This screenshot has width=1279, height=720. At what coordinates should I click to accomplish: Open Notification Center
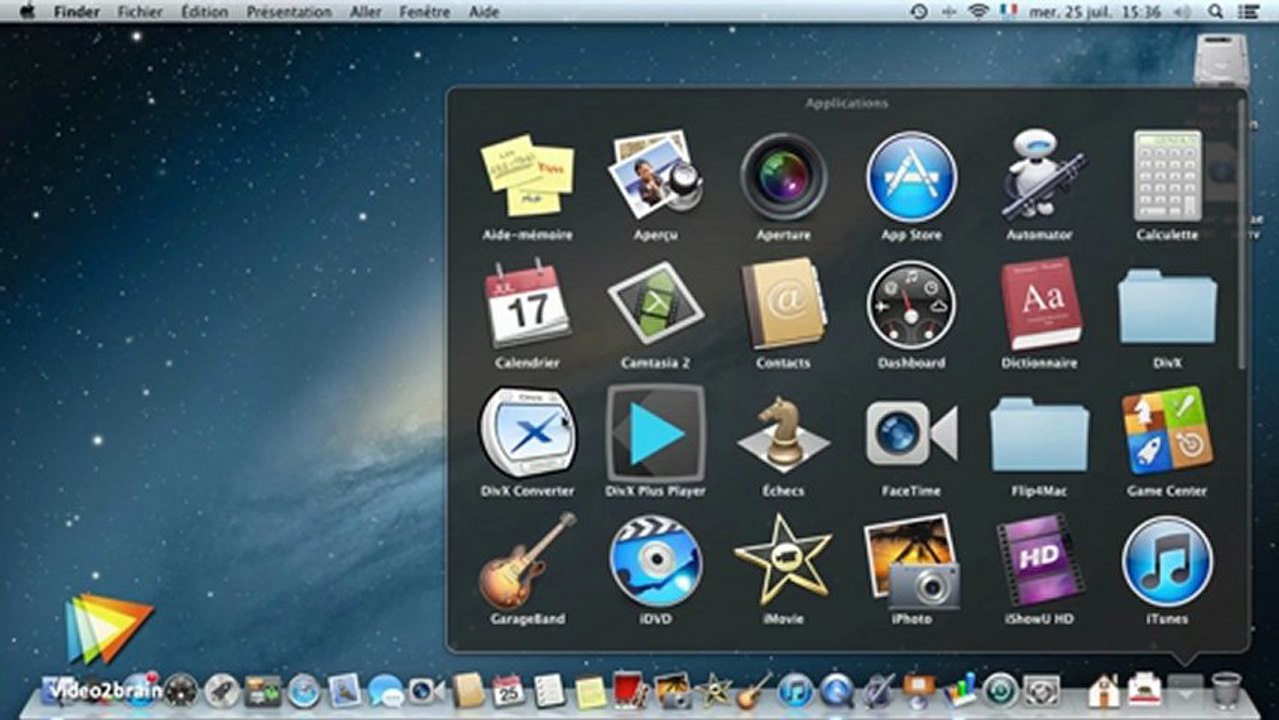[x=1250, y=11]
